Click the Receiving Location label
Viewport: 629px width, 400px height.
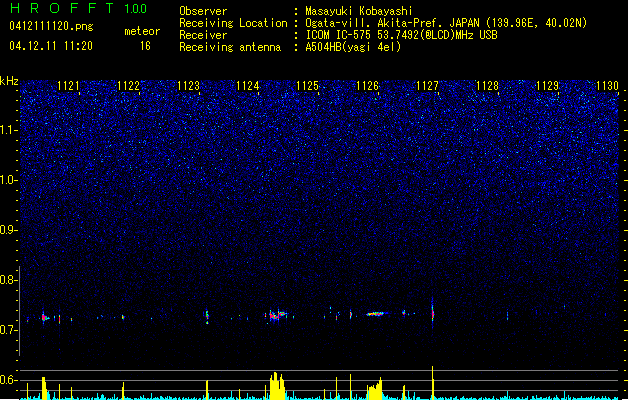[x=233, y=23]
